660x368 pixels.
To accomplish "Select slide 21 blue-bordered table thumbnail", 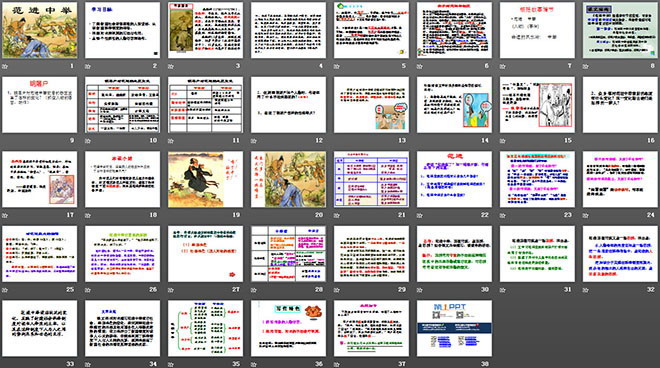I will pyautogui.click(x=371, y=179).
